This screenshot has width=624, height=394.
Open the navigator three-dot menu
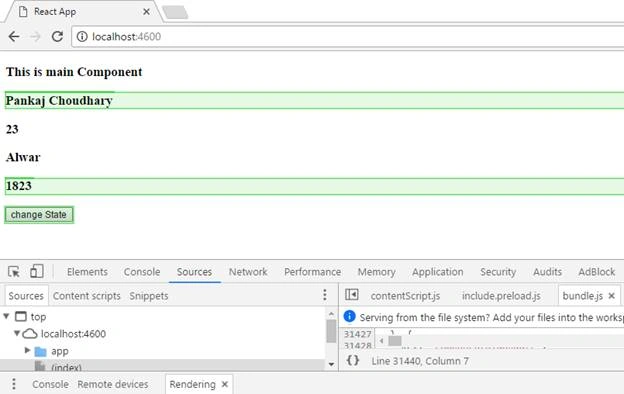(x=325, y=295)
